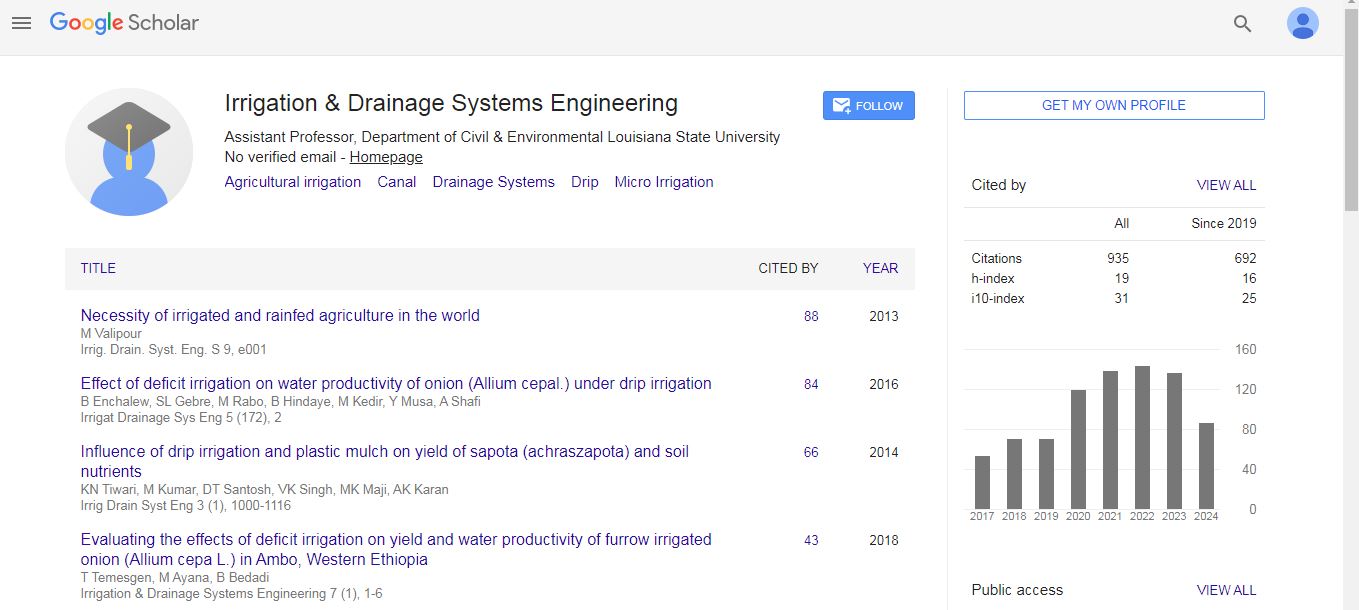The image size is (1359, 610).
Task: Open the Homepage link
Action: (x=386, y=157)
